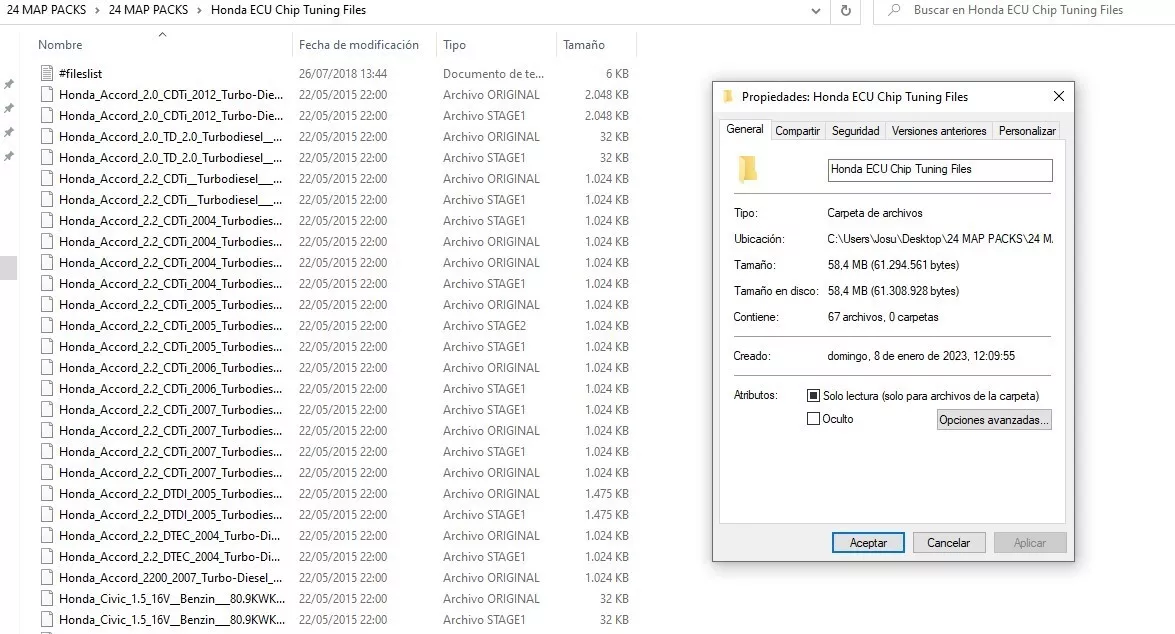Click file icon of Honda_Accord_2.0_TD STAGE1 row
This screenshot has width=1175, height=634.
tap(46, 157)
